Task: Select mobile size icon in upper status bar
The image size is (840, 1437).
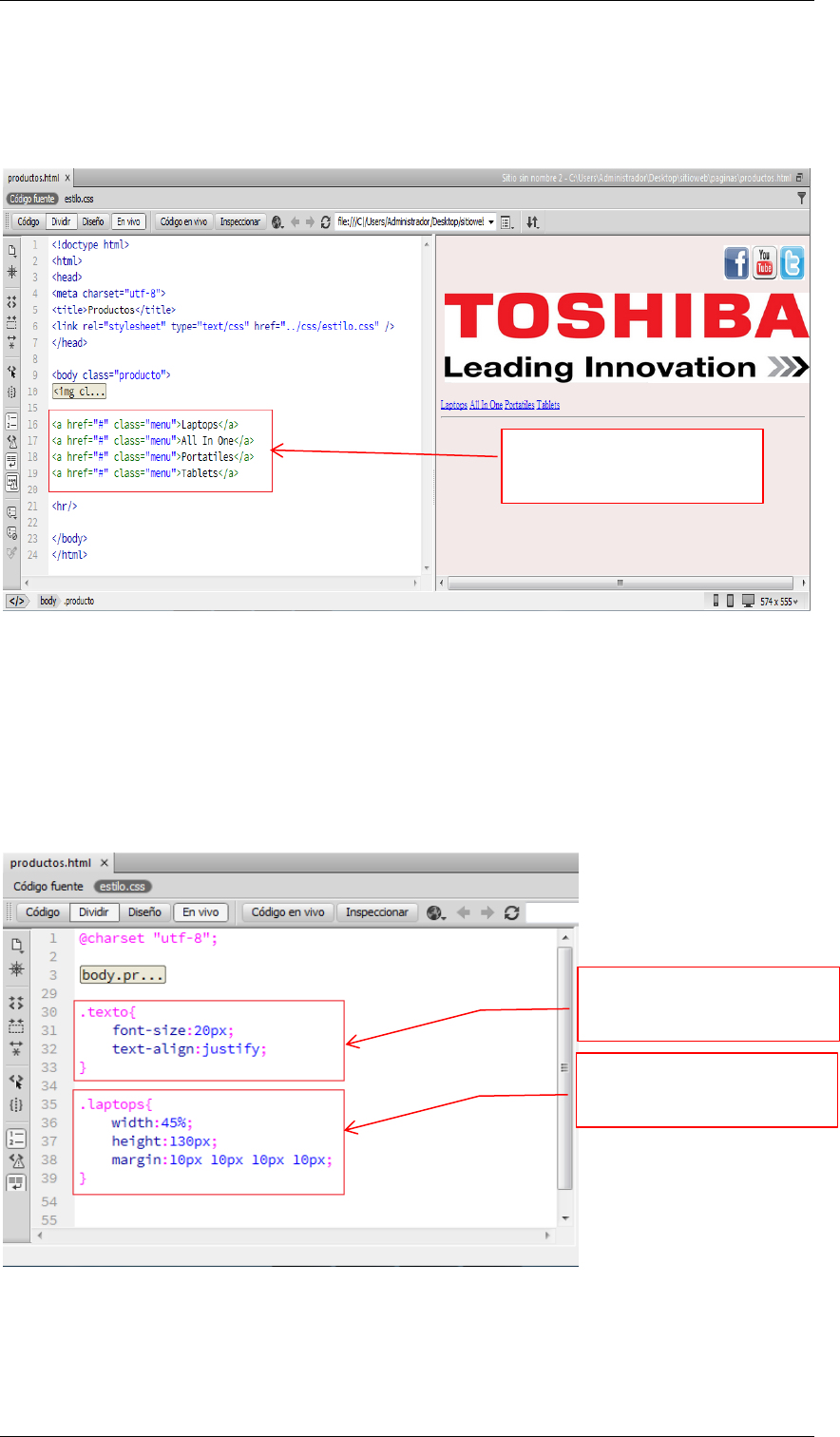Action: (x=716, y=601)
